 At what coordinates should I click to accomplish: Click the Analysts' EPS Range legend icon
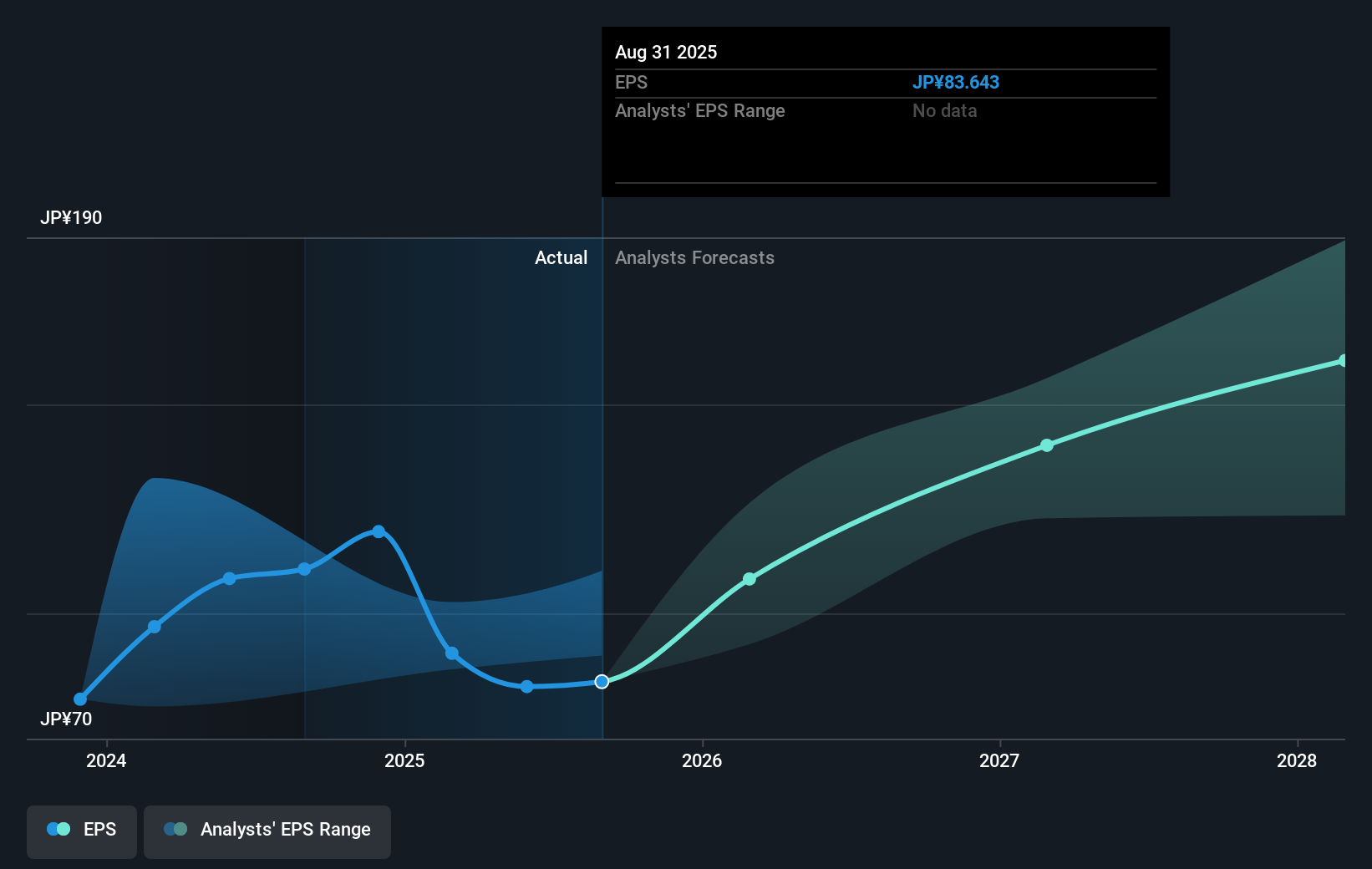(175, 828)
